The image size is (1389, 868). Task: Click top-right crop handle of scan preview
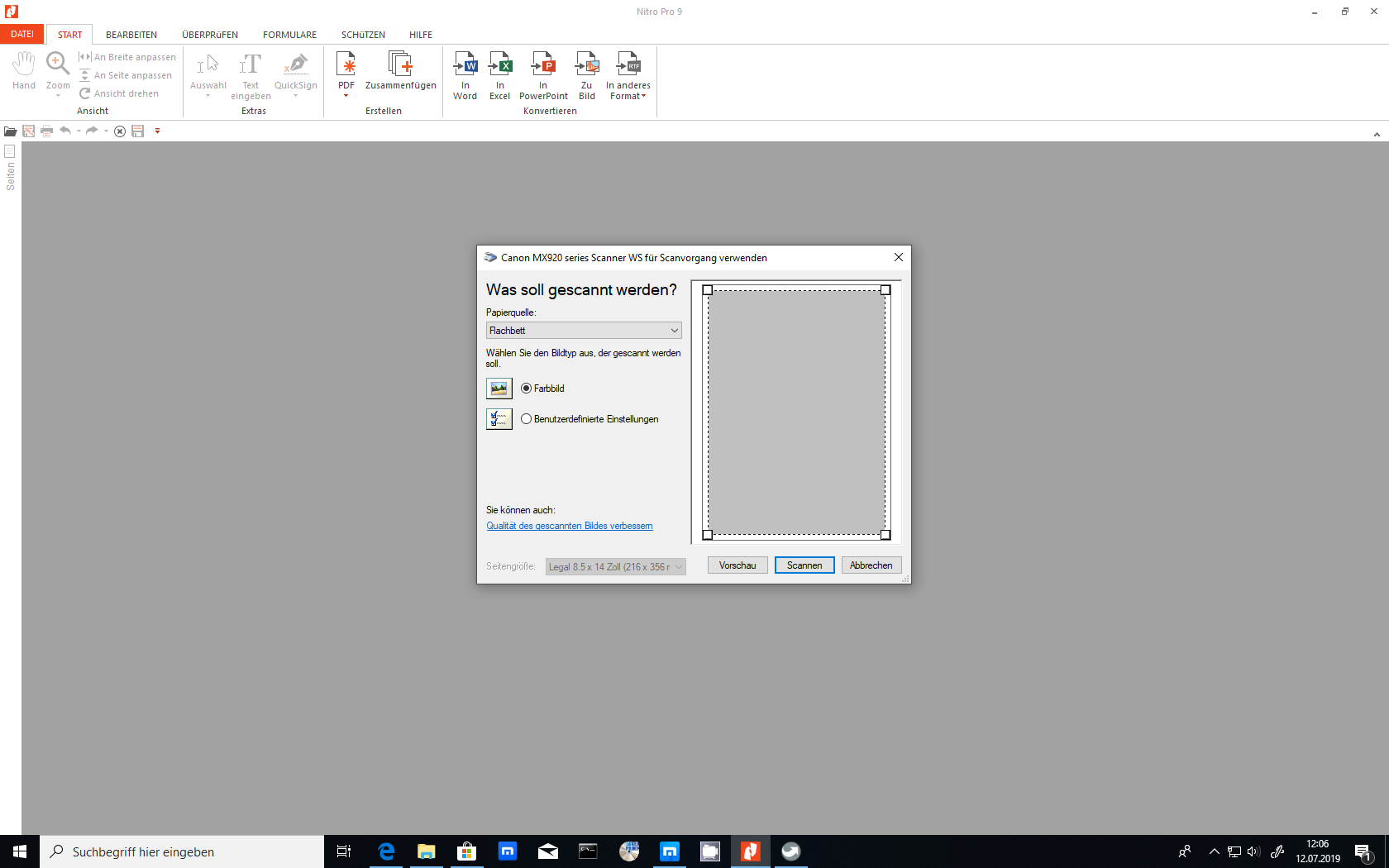coord(885,290)
